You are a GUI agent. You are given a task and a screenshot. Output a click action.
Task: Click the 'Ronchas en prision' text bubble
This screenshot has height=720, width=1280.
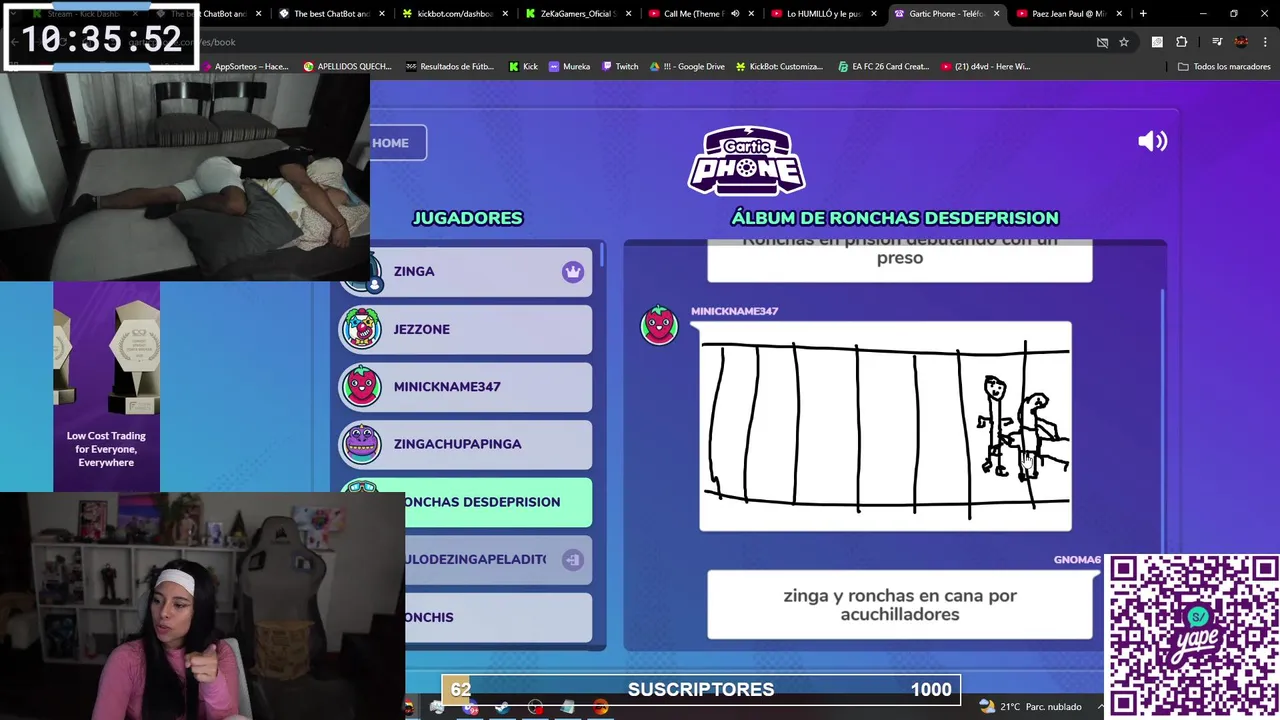point(900,259)
